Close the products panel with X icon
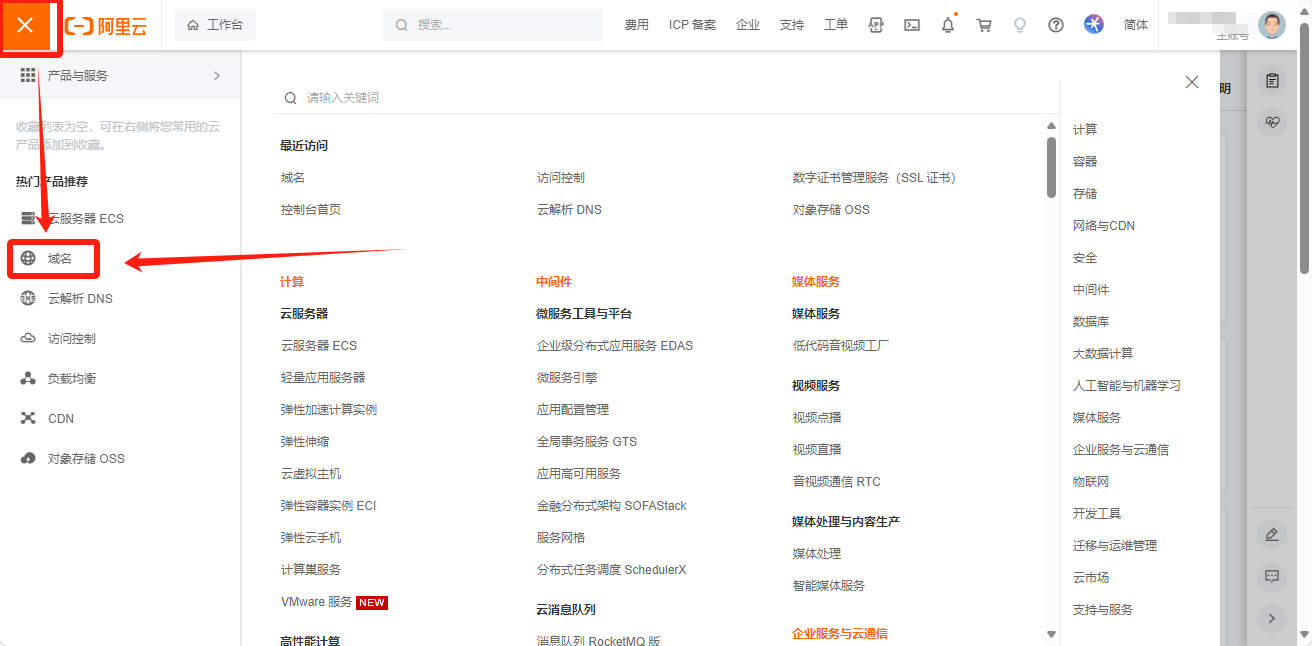 point(1191,82)
